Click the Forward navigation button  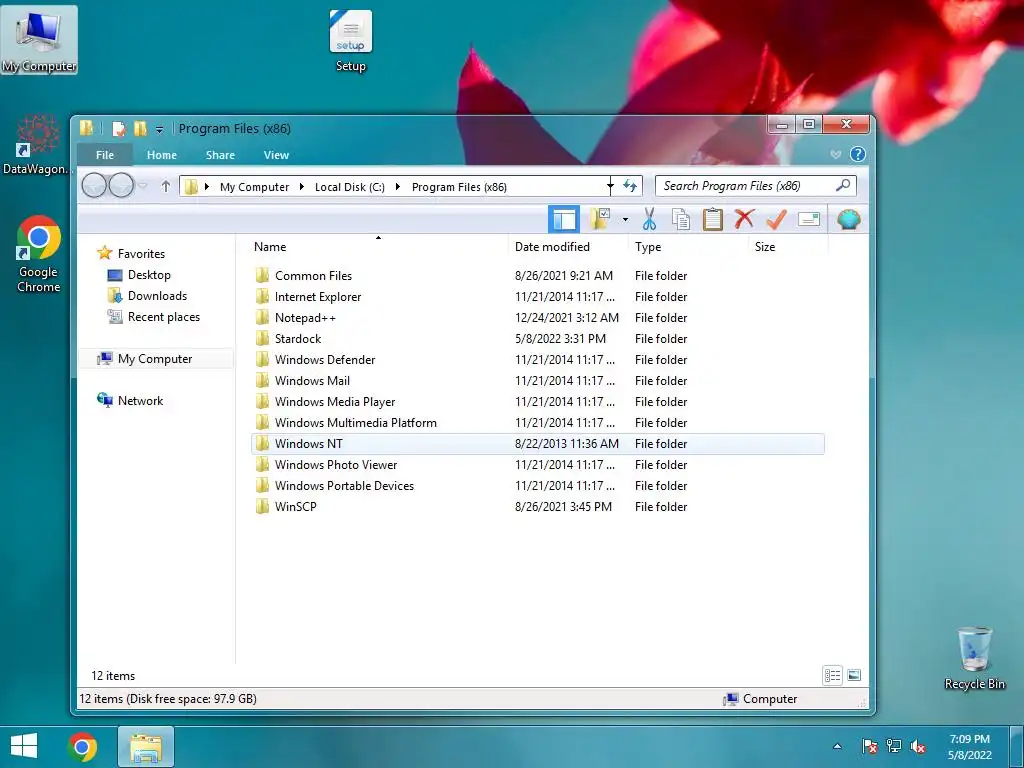coord(121,186)
